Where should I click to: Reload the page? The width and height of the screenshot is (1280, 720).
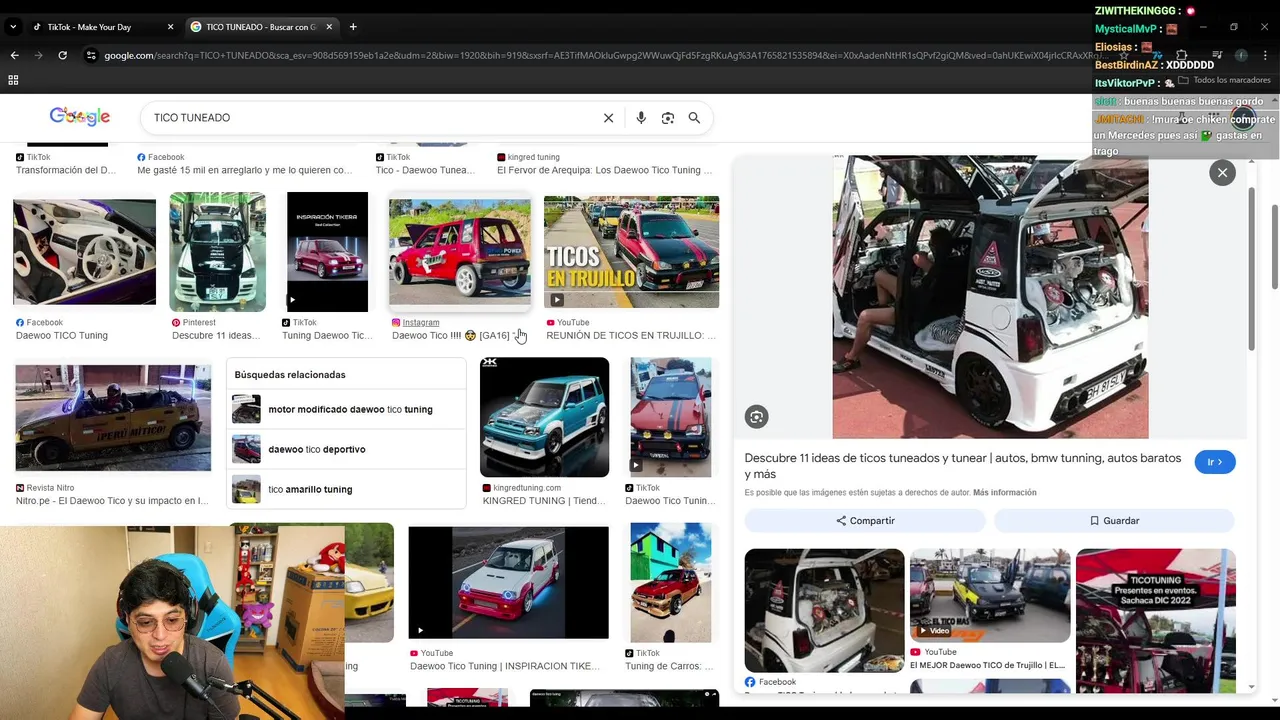click(62, 55)
